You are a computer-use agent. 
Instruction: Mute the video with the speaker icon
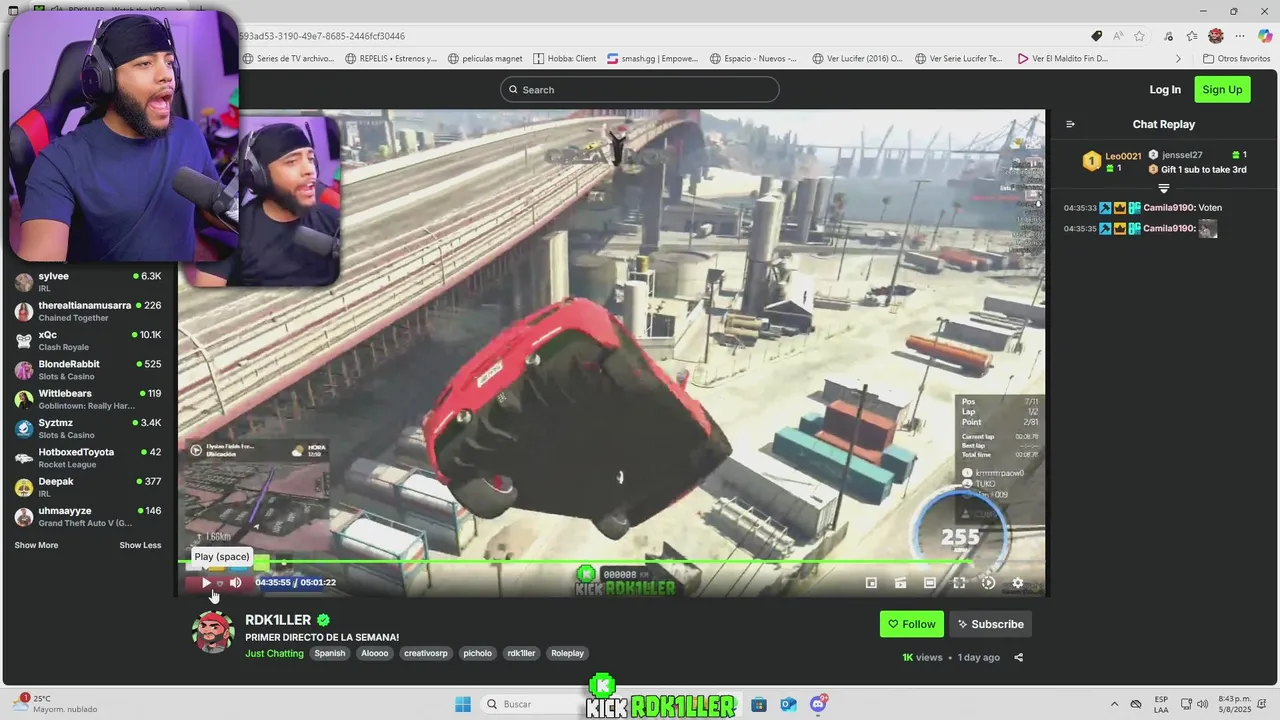236,583
